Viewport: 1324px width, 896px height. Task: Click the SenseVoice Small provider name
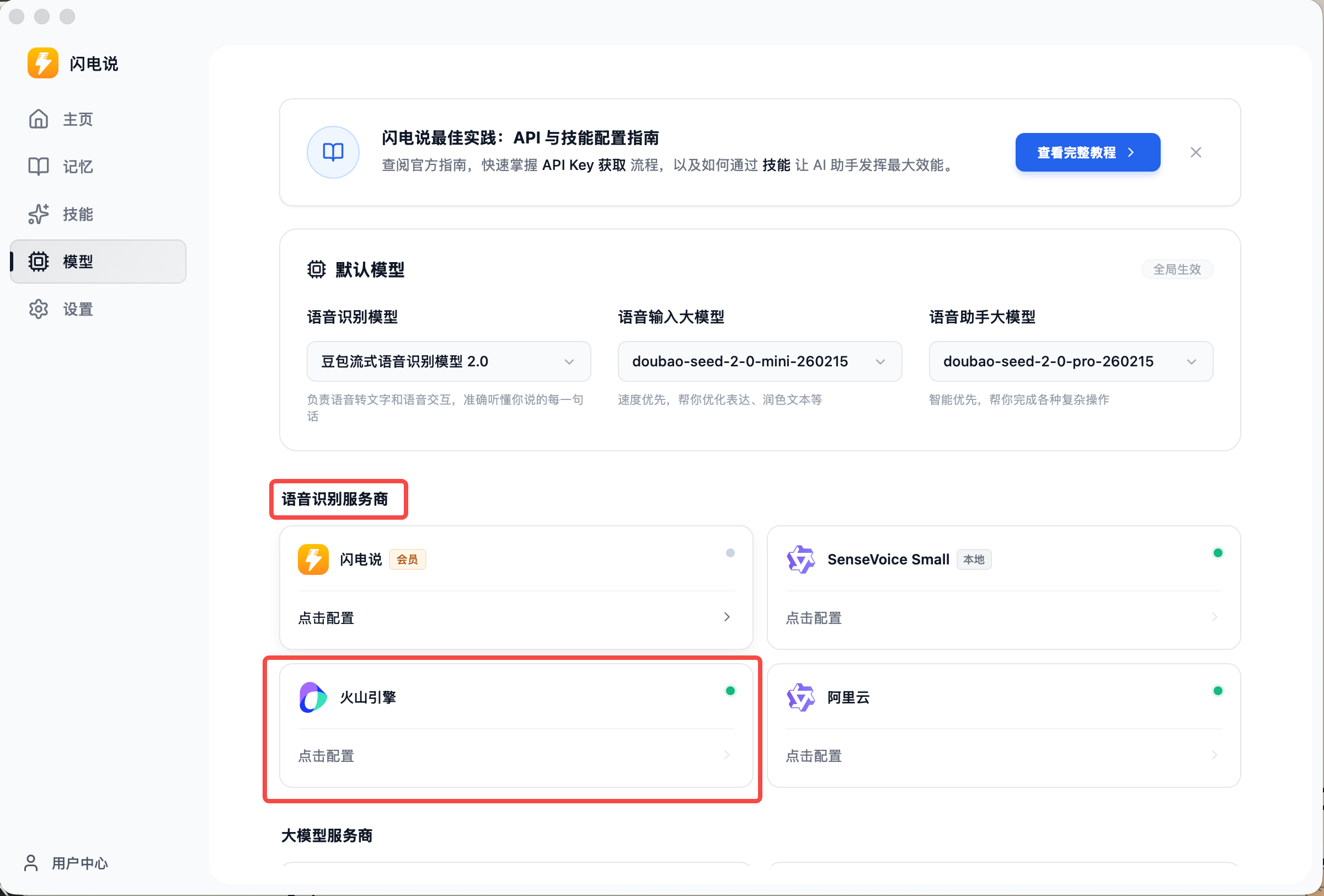tap(888, 559)
